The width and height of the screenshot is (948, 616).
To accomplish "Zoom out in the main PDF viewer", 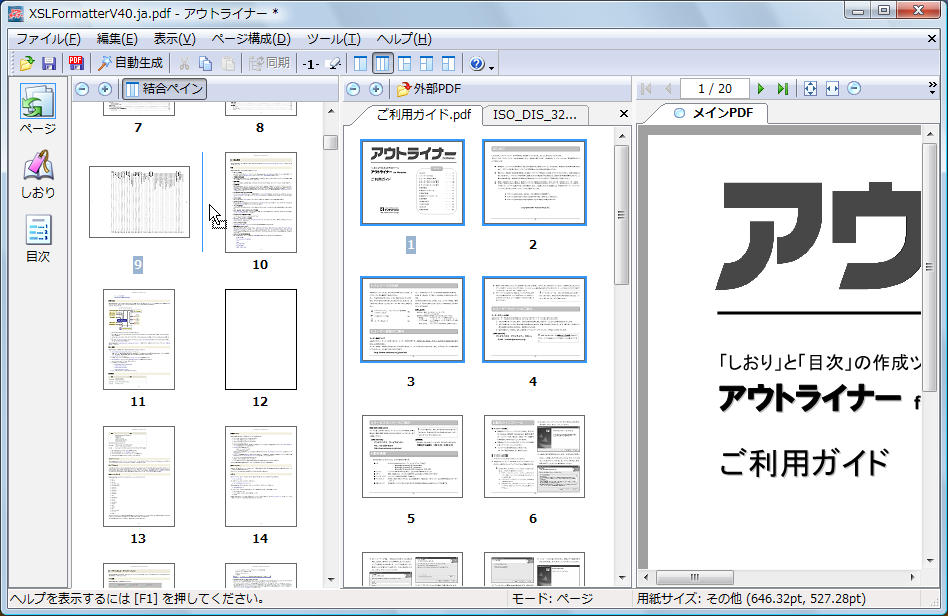I will coord(854,89).
